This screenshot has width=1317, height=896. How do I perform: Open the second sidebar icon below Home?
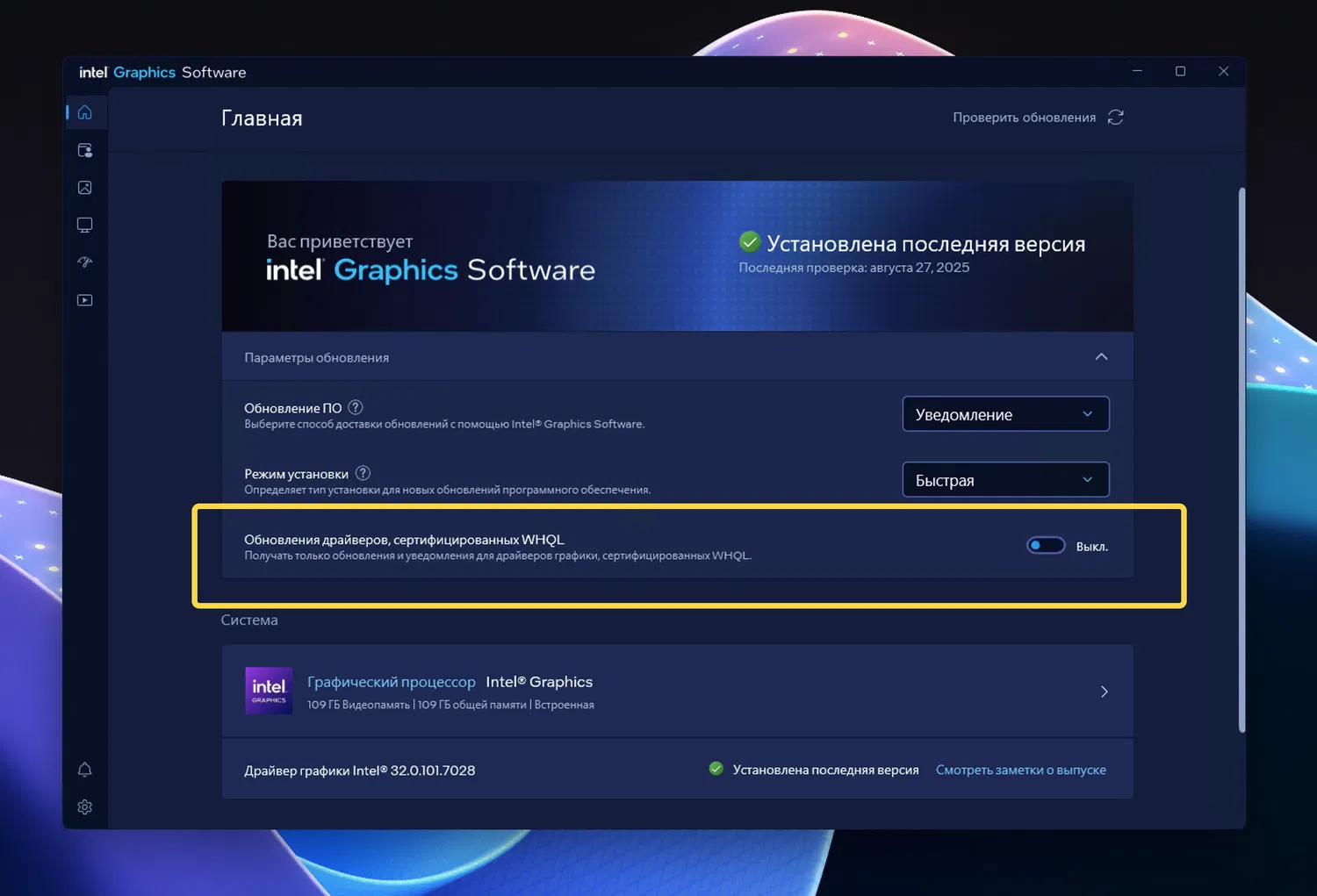pyautogui.click(x=85, y=150)
